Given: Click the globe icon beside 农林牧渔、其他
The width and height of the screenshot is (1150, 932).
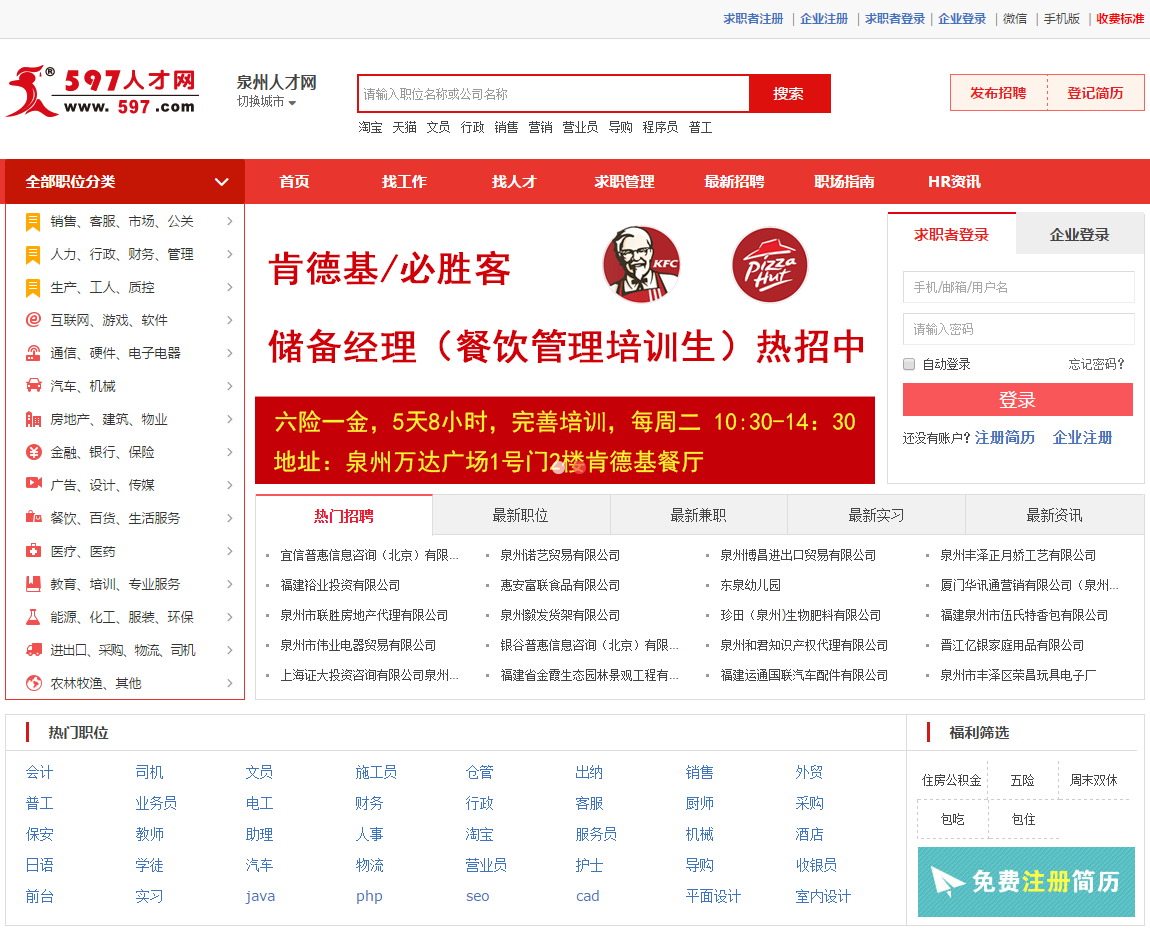Looking at the screenshot, I should pos(34,683).
